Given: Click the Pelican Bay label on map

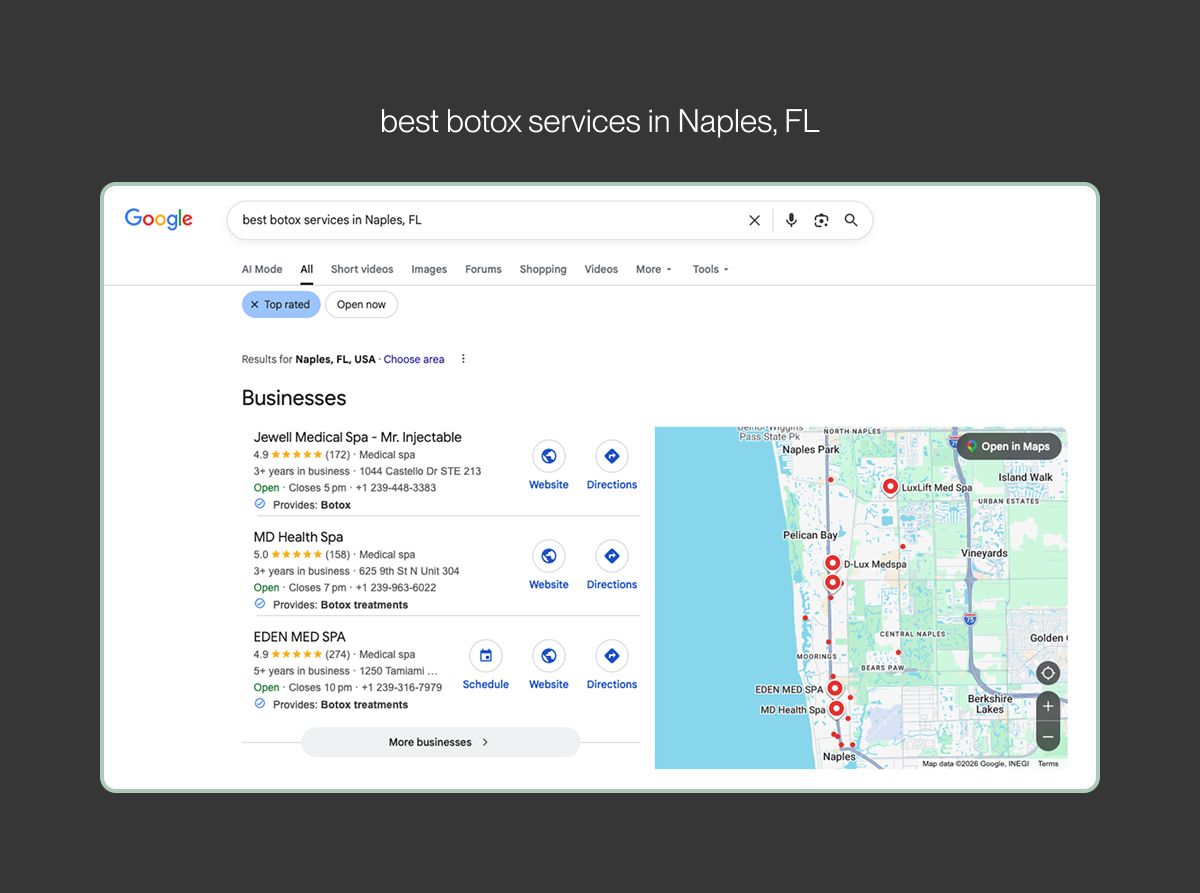Looking at the screenshot, I should tap(810, 535).
